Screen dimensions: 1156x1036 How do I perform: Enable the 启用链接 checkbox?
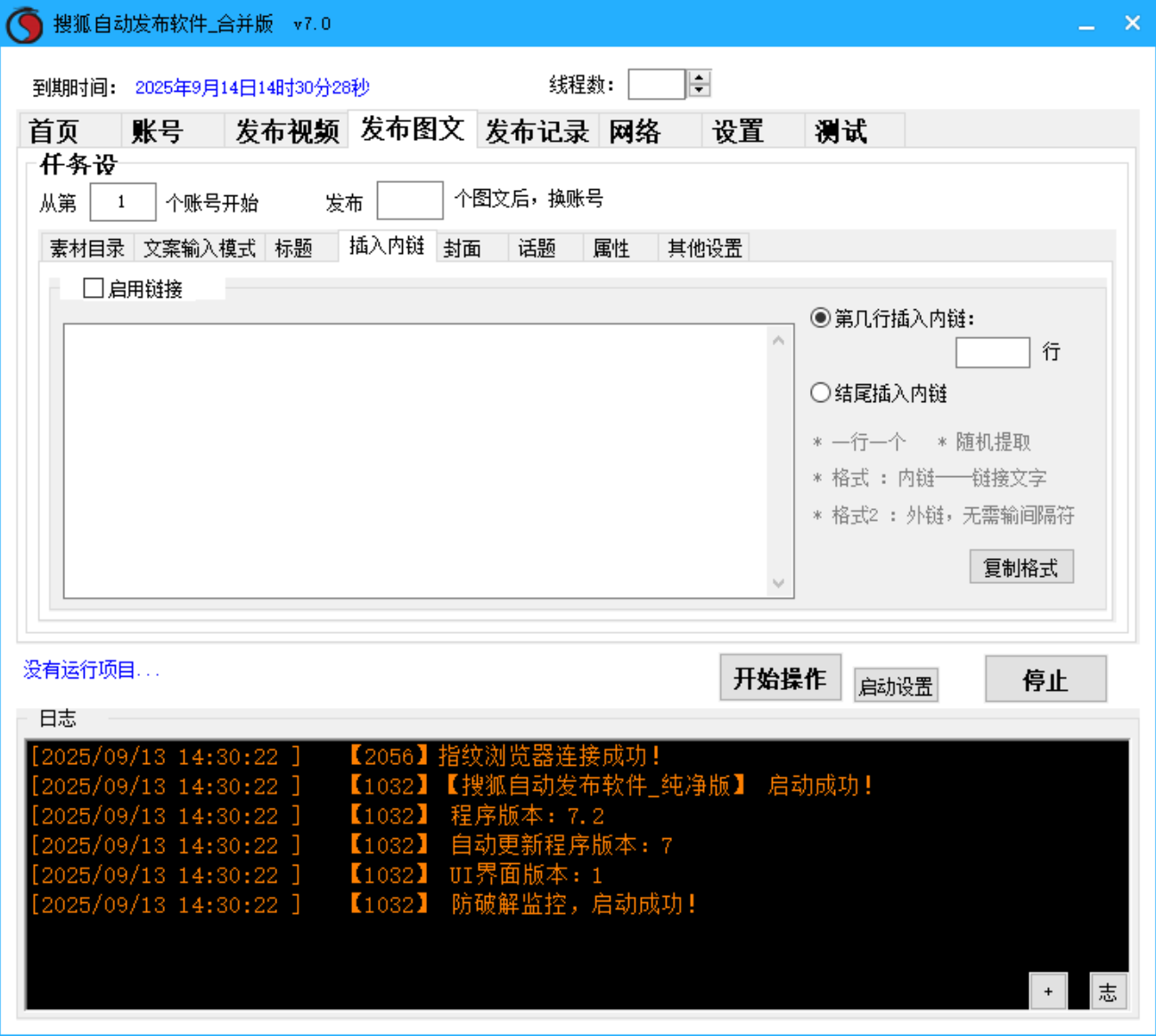[x=94, y=288]
